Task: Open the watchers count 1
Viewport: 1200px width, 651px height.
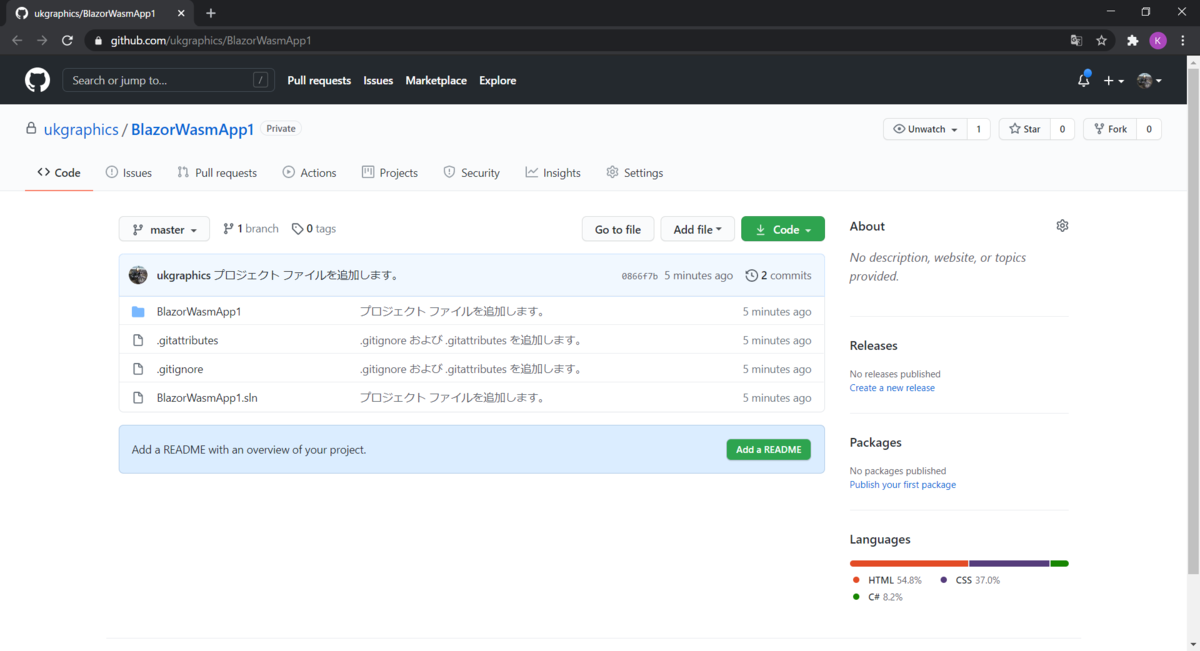Action: pyautogui.click(x=979, y=129)
